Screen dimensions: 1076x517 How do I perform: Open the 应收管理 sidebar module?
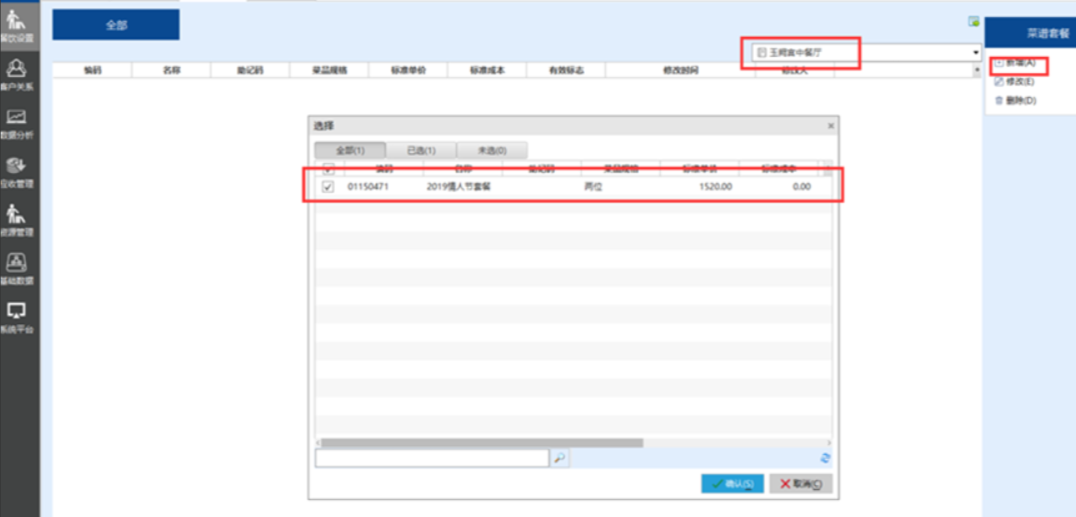pyautogui.click(x=18, y=171)
